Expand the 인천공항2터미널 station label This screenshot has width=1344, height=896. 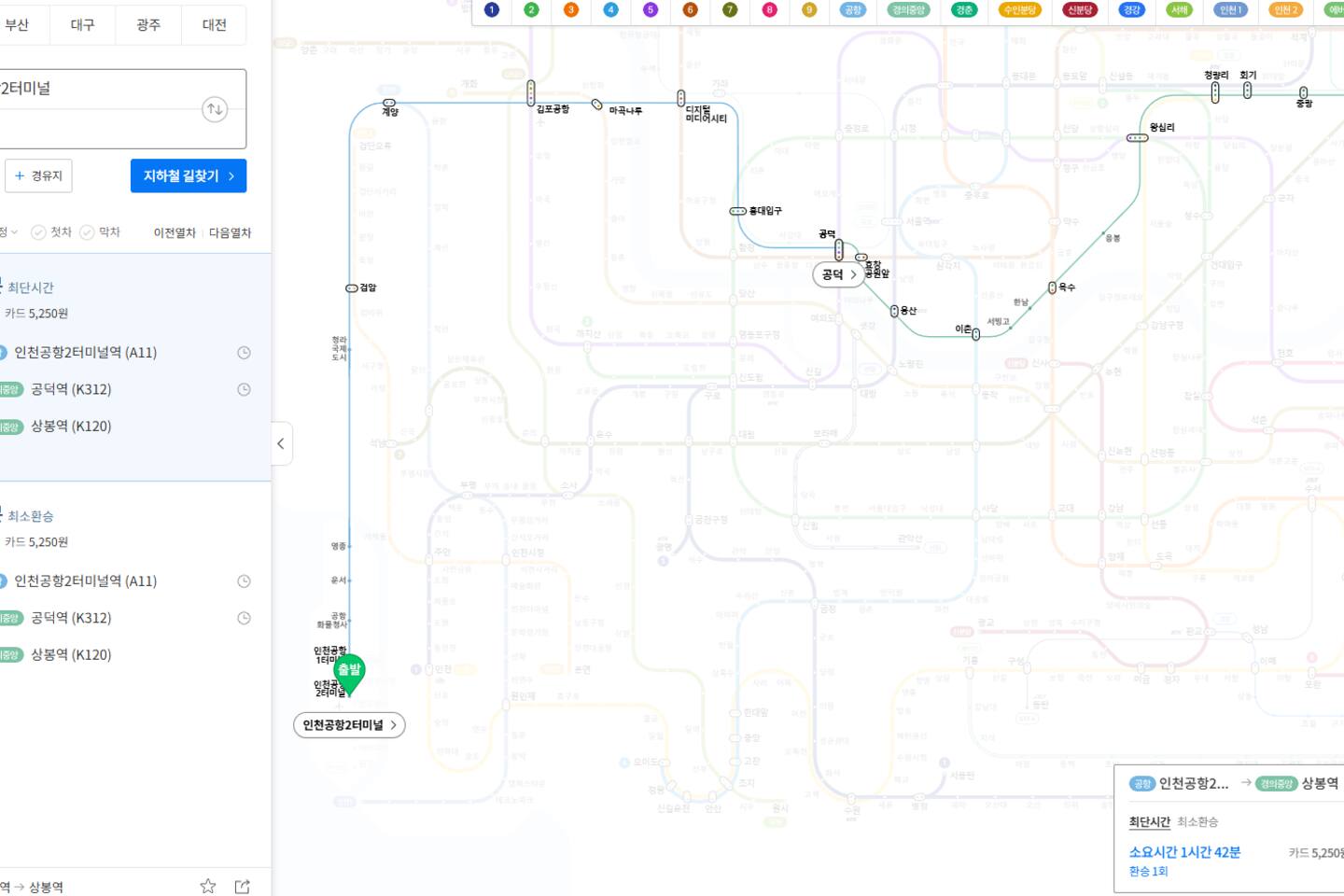coord(349,725)
